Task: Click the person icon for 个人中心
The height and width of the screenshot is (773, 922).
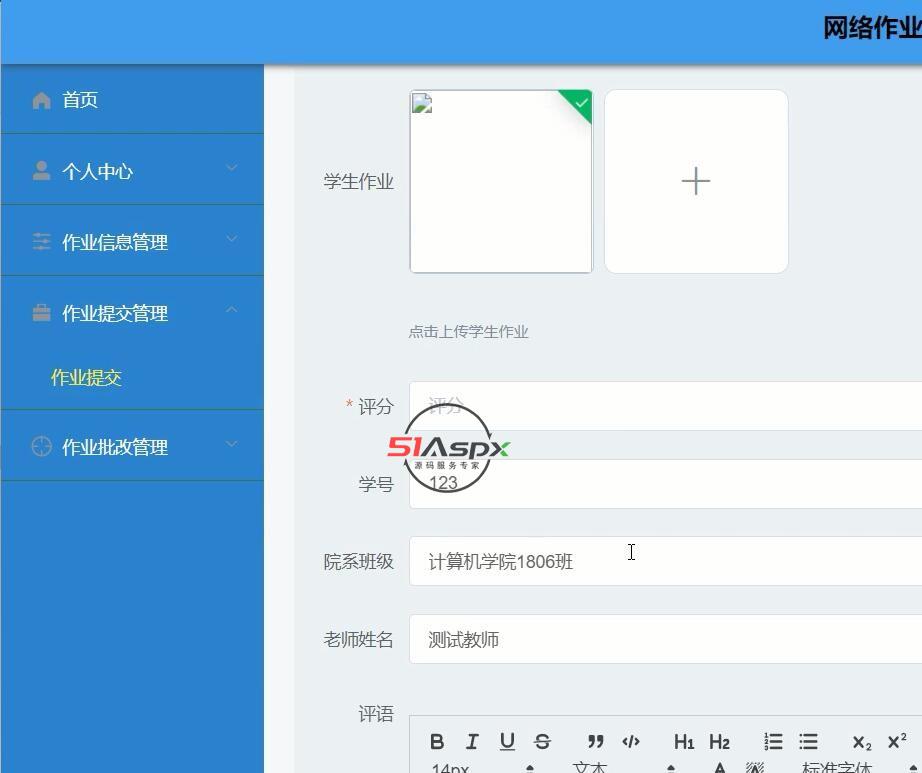Action: tap(41, 171)
